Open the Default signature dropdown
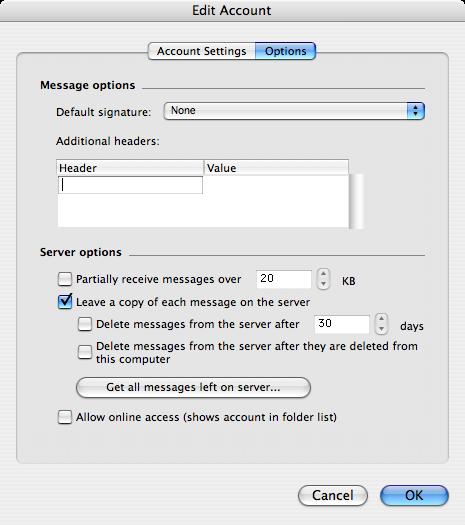 tap(294, 111)
